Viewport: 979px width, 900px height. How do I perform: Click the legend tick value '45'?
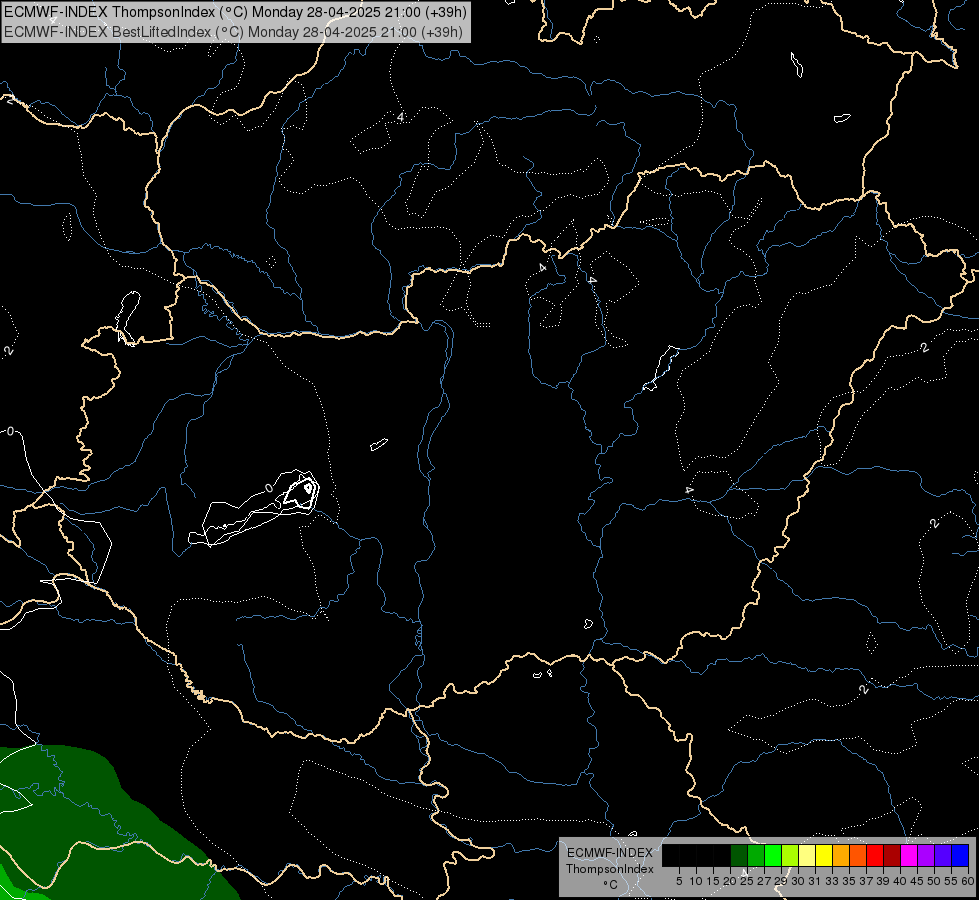coord(917,881)
